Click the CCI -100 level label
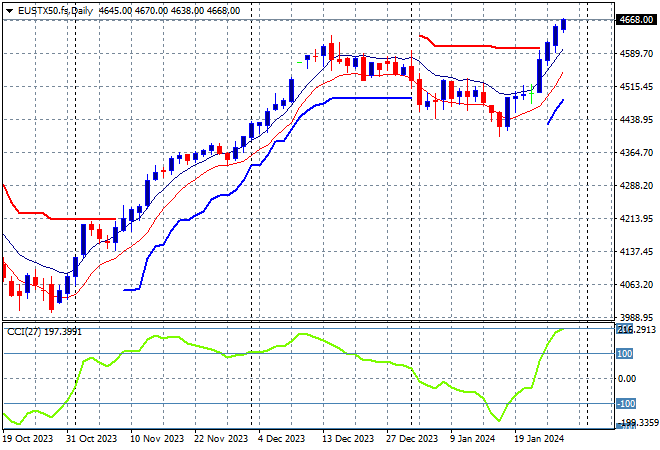 coord(625,403)
